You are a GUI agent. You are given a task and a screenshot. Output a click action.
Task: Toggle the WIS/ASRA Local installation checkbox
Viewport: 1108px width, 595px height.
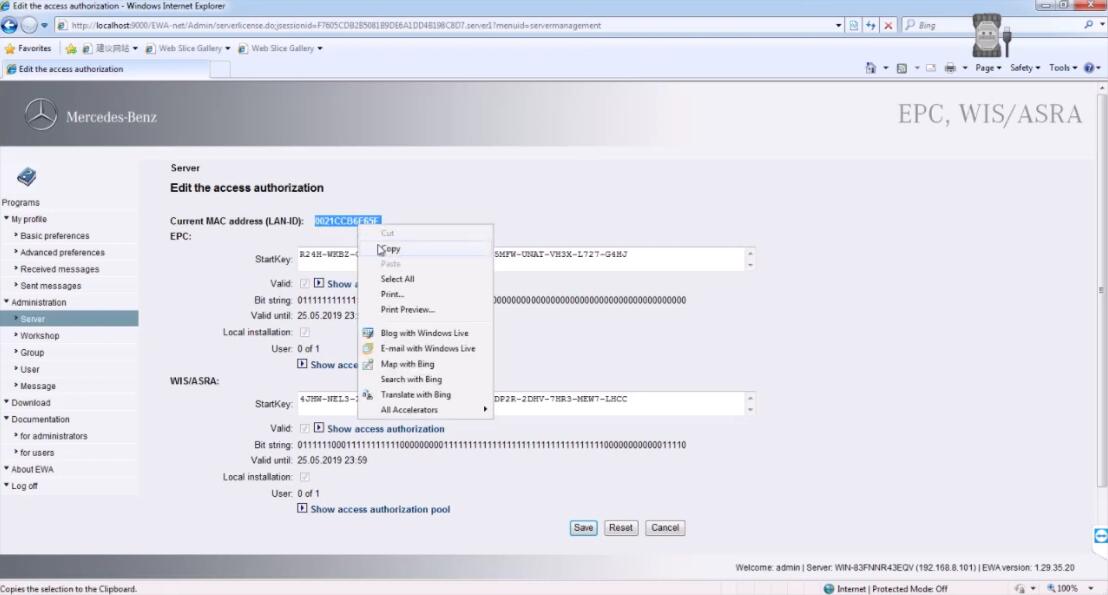pos(305,477)
